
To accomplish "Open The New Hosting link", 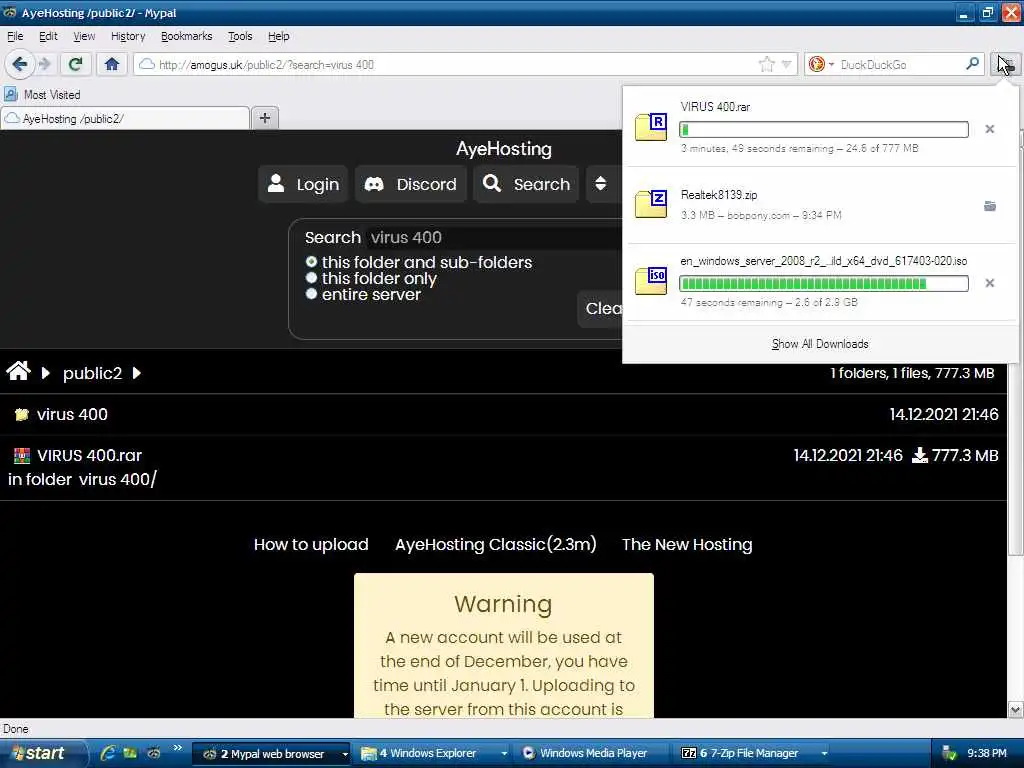I will click(687, 544).
